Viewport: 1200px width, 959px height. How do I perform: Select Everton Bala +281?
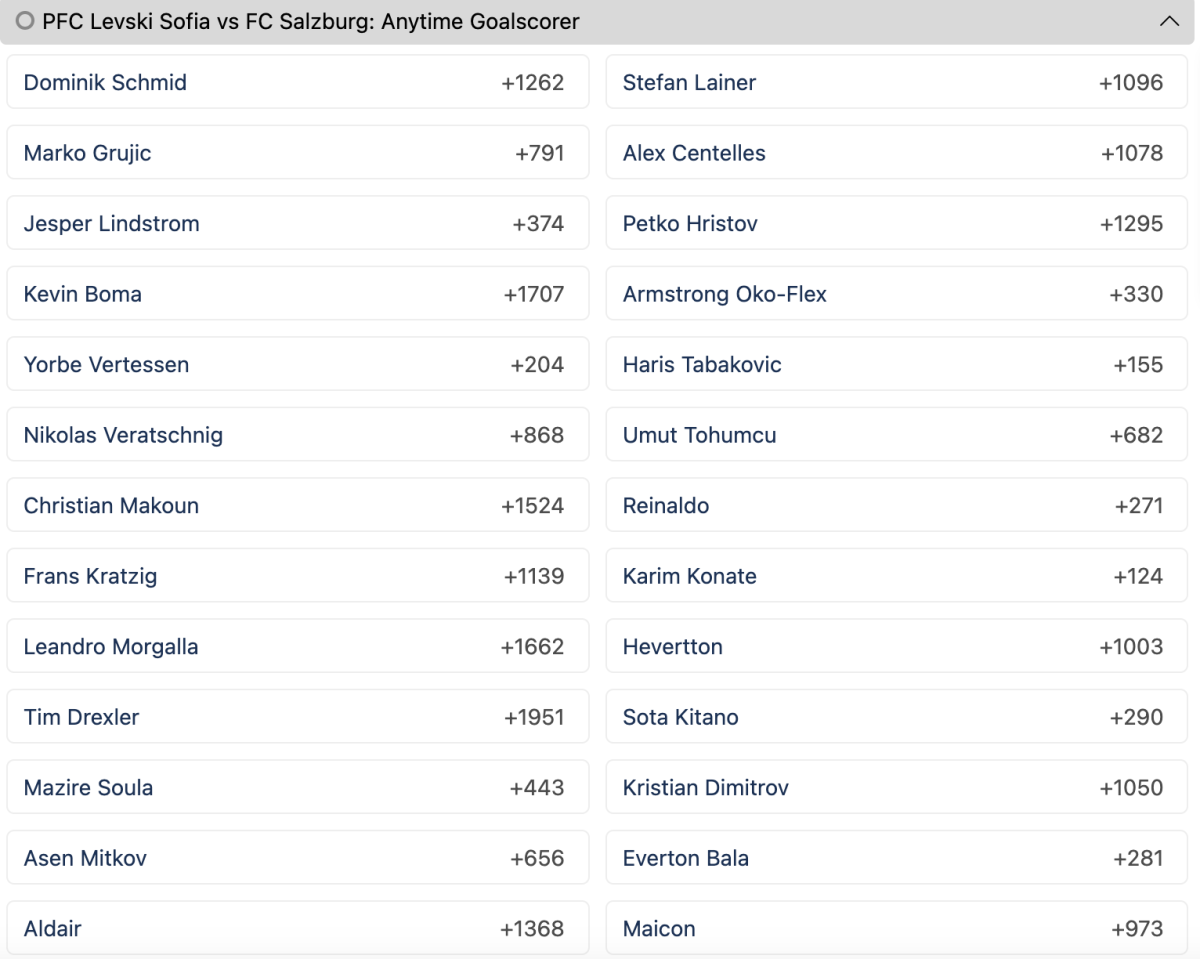[897, 858]
